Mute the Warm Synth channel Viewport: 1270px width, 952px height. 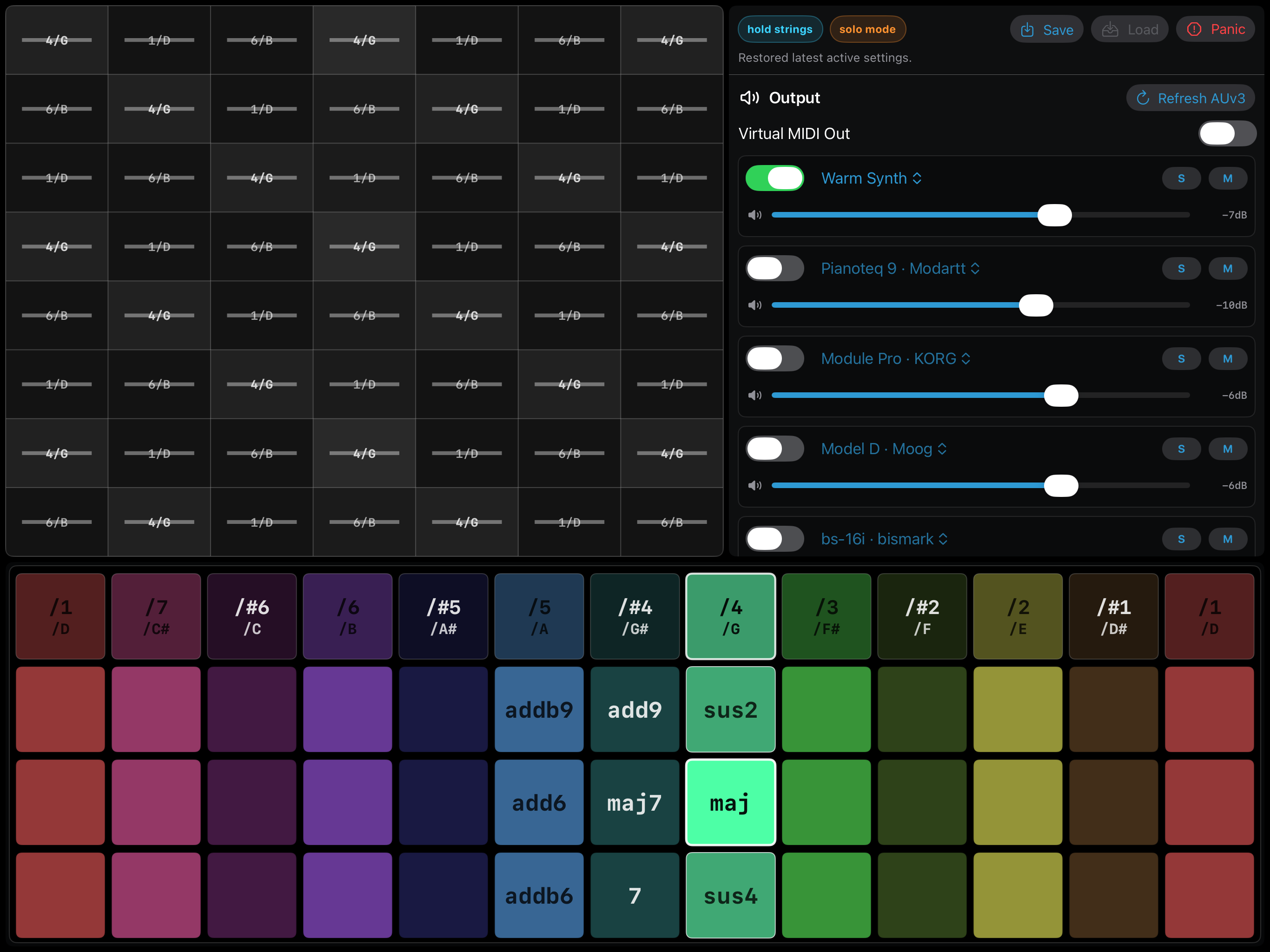[1228, 178]
